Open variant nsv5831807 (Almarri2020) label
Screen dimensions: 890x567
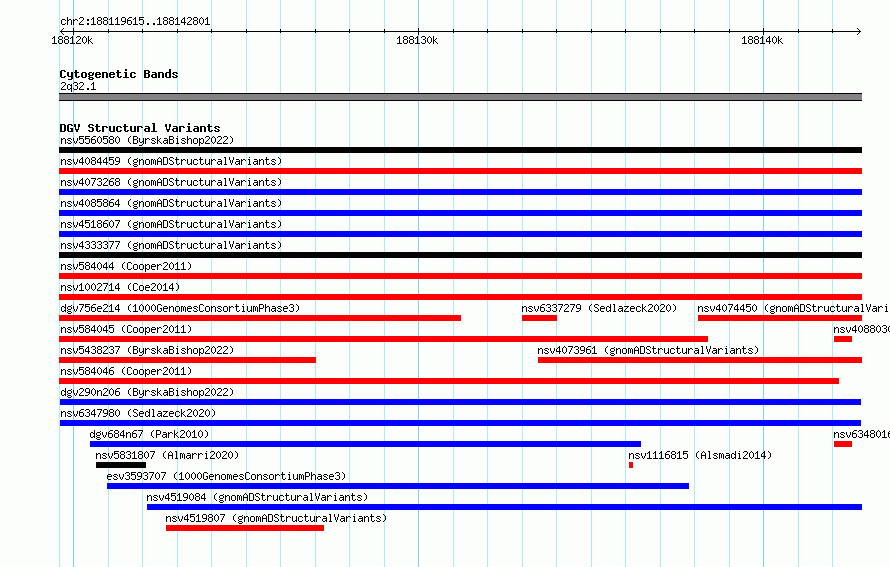(167, 455)
